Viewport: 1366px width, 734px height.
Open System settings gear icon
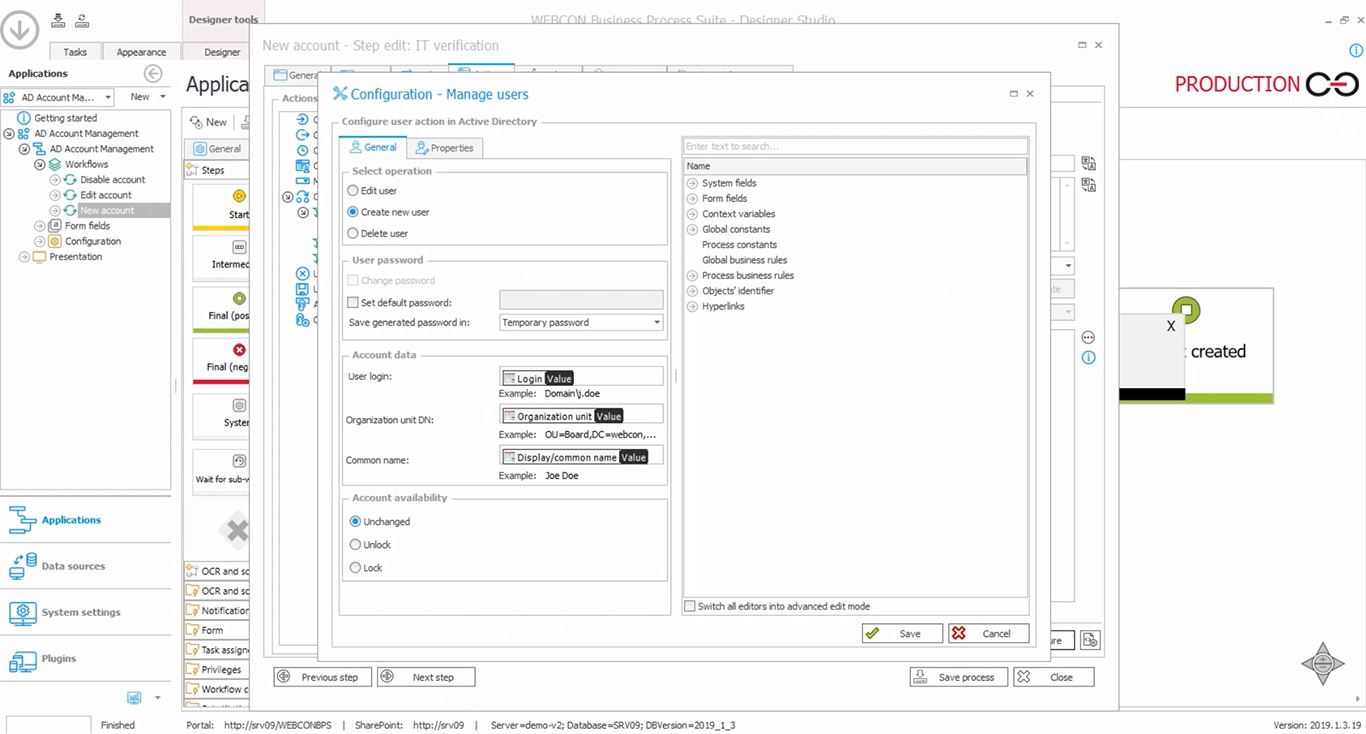pyautogui.click(x=22, y=613)
